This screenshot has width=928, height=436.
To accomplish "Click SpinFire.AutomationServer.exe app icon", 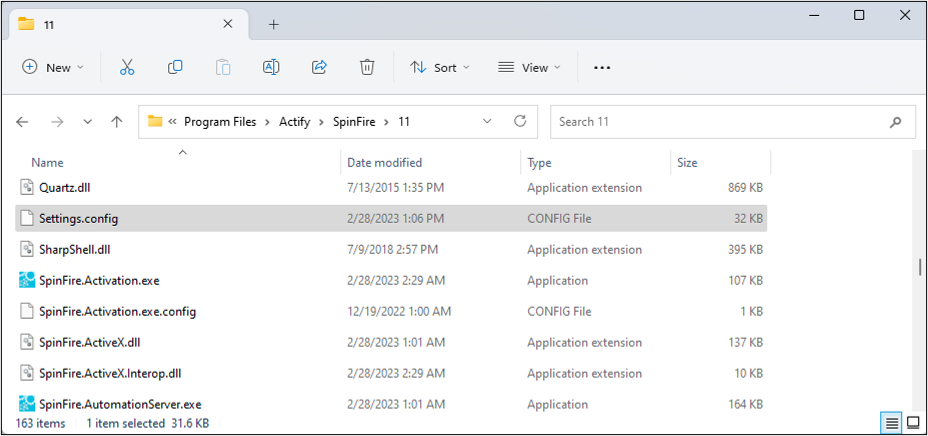I will coord(27,405).
